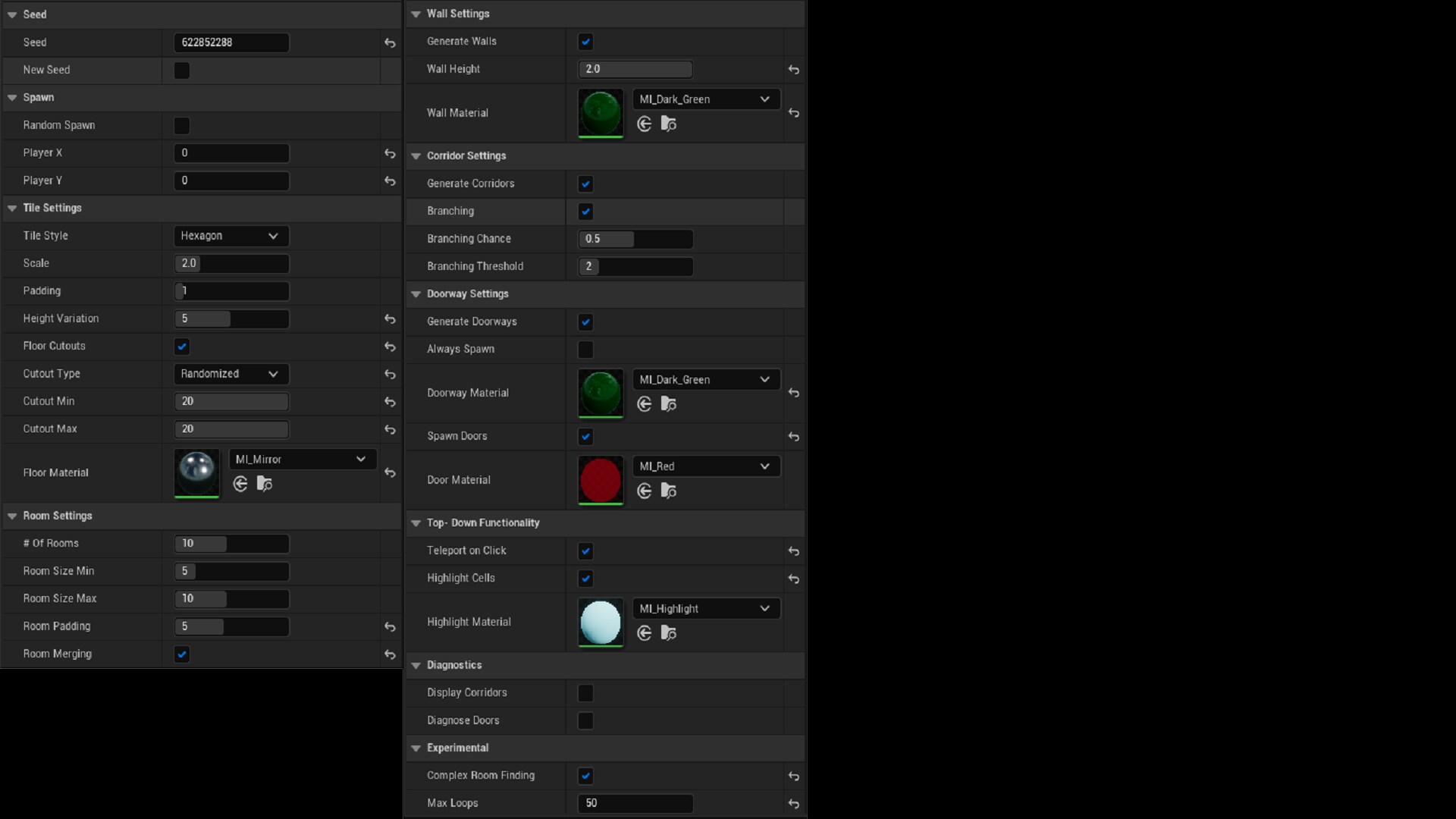Use selected asset for Doorway Material

pyautogui.click(x=644, y=403)
